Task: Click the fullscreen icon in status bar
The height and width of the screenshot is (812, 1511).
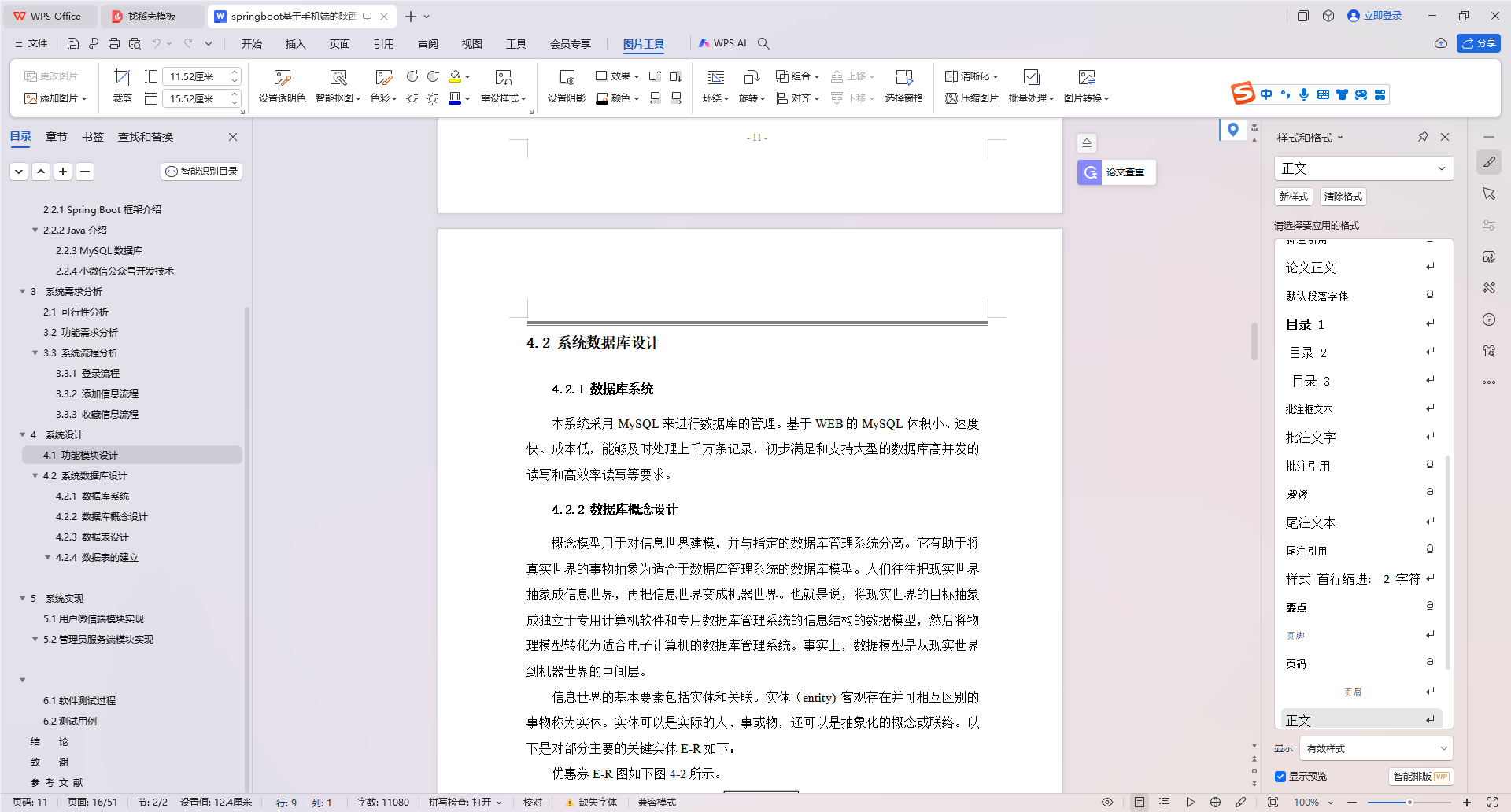Action: point(1492,803)
